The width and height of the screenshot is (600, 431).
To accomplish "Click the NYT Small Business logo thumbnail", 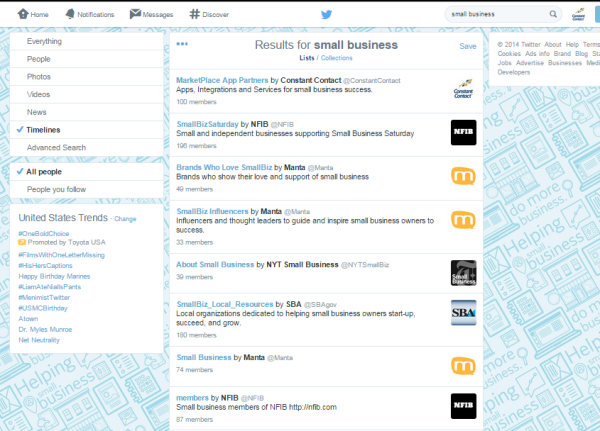I will [463, 273].
